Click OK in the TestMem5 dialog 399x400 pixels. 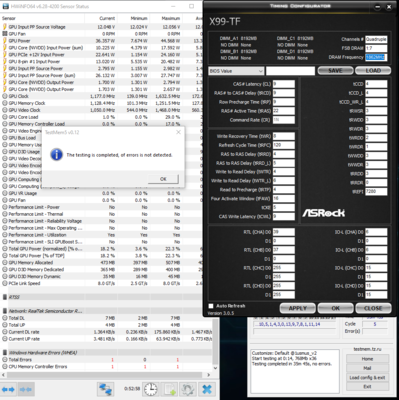pyautogui.click(x=163, y=179)
